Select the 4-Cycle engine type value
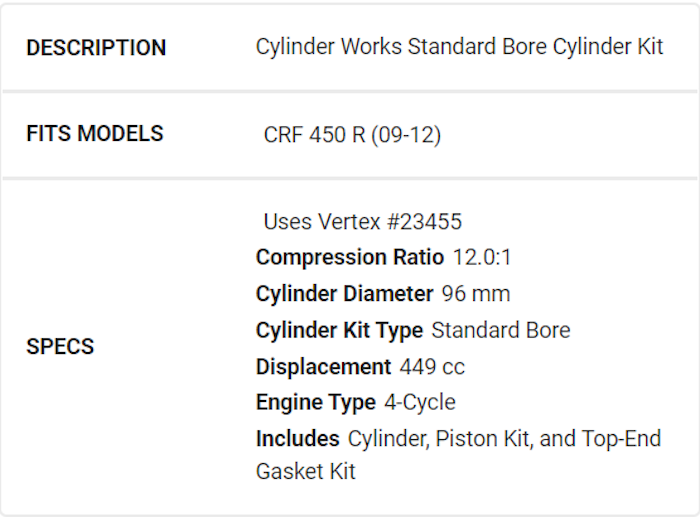This screenshot has width=700, height=517. coord(420,403)
